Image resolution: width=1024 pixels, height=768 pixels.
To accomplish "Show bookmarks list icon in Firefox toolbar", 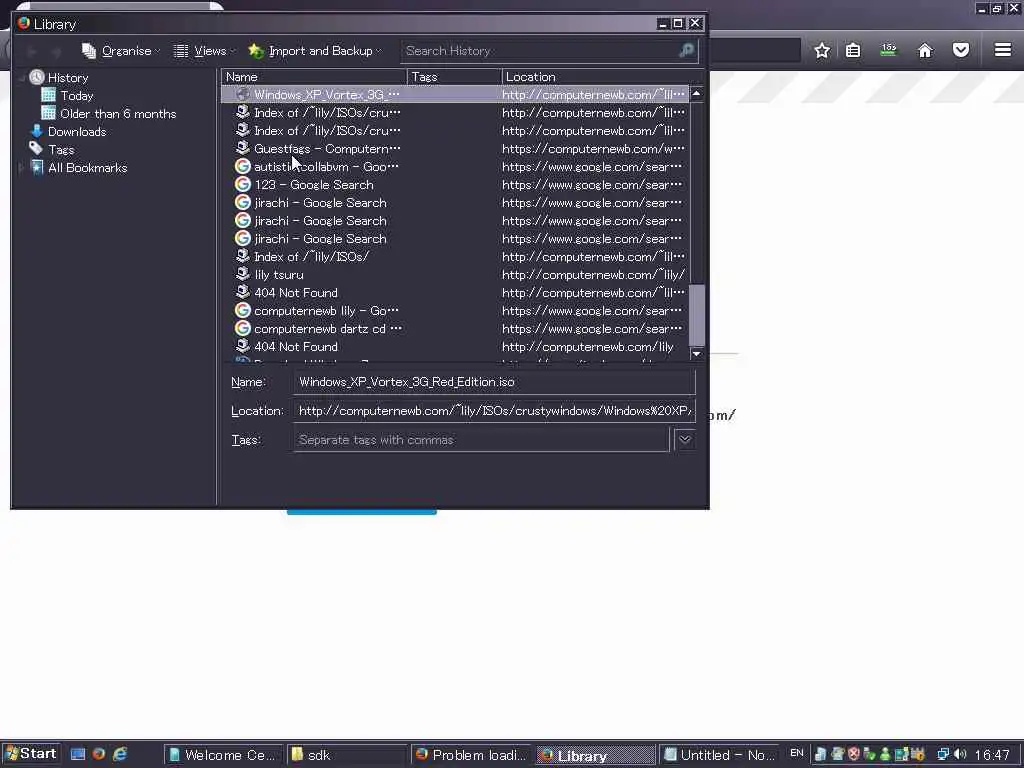I will (x=853, y=50).
